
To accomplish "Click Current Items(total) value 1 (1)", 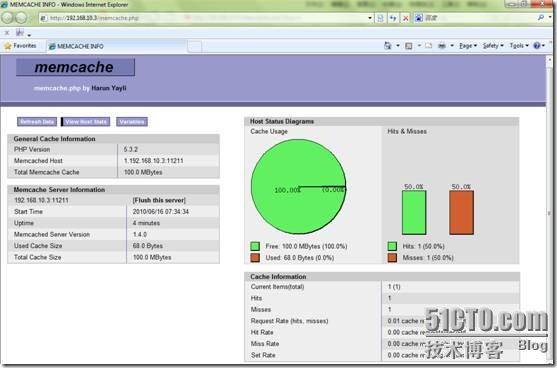I will pos(394,287).
